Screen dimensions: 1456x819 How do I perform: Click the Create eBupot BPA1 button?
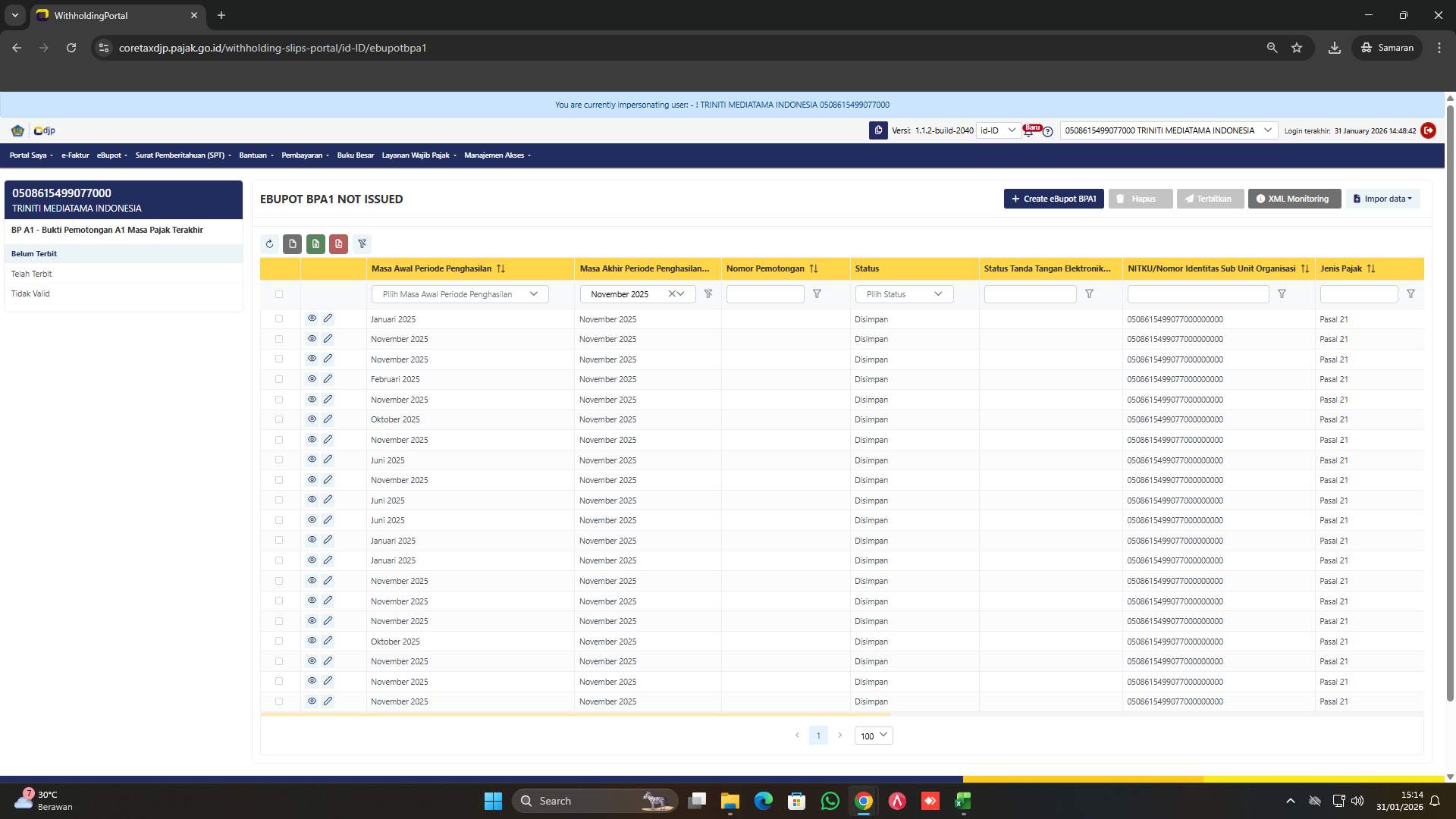[1053, 199]
